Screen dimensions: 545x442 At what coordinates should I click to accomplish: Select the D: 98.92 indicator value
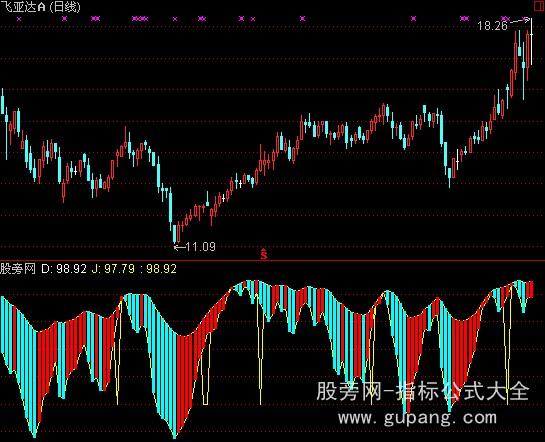[x=64, y=269]
